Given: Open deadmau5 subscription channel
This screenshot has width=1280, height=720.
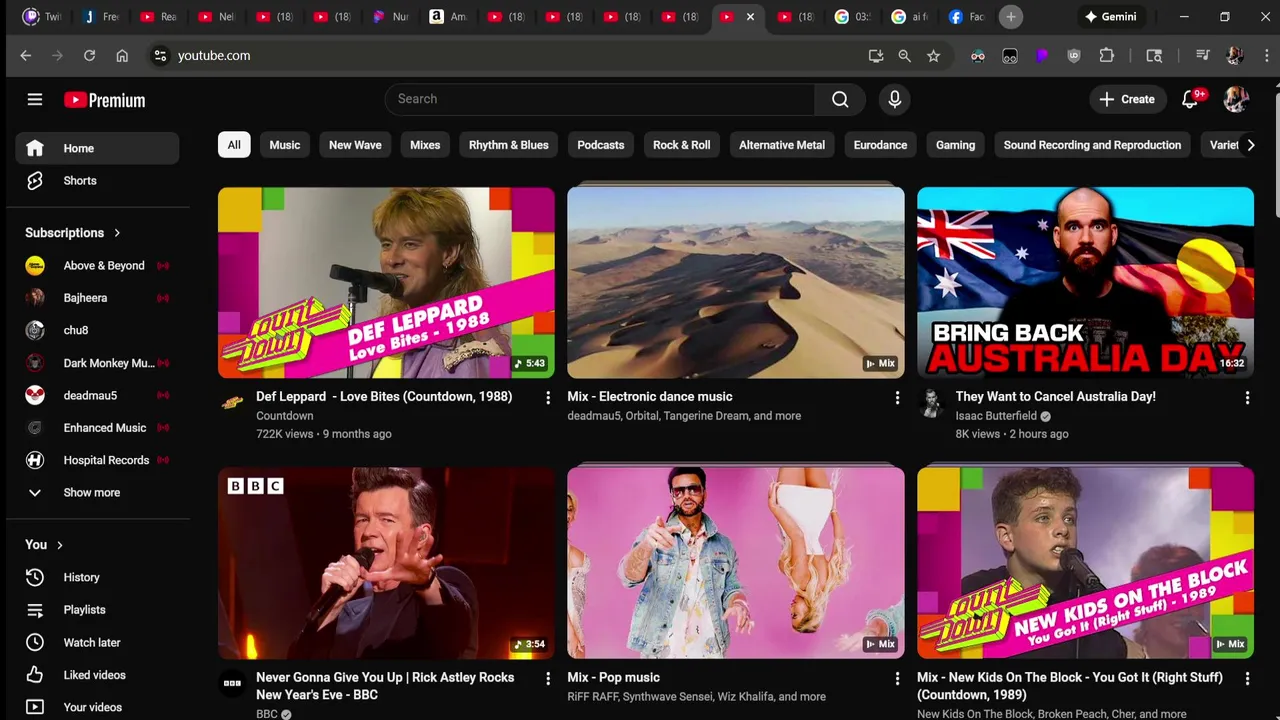Looking at the screenshot, I should click(x=97, y=395).
